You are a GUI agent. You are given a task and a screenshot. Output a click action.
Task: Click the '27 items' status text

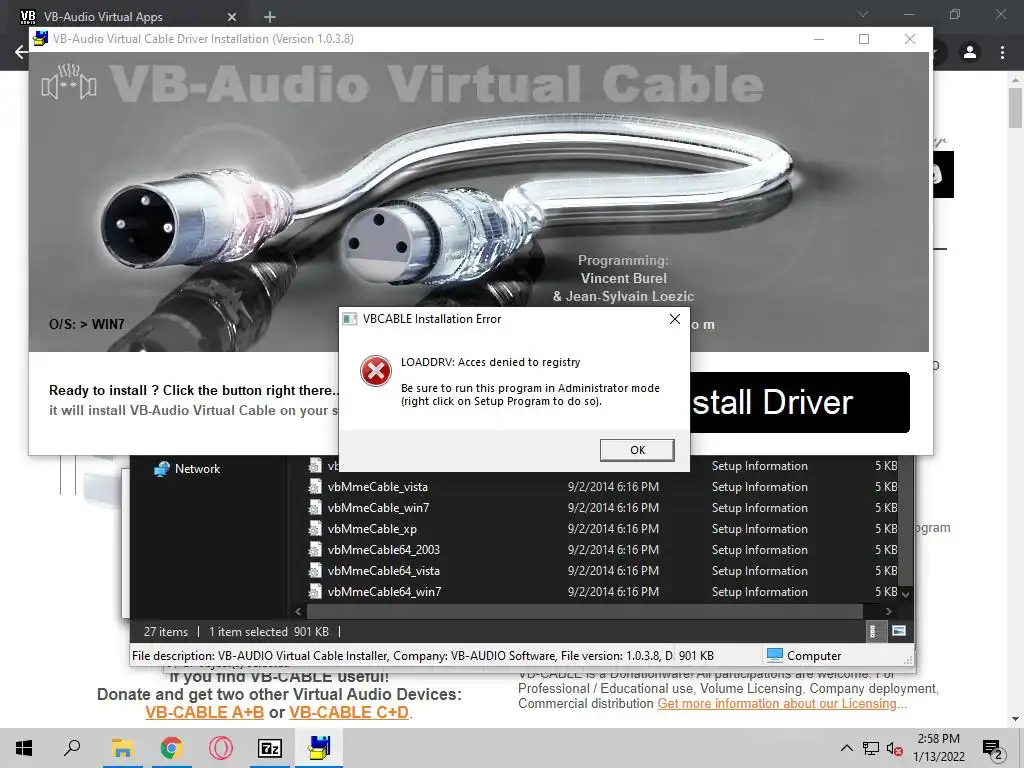pos(166,632)
